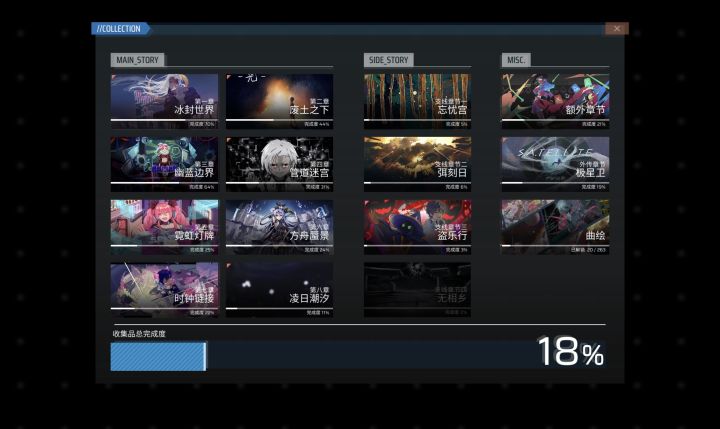Open the 时钟链接 chapter card

pos(164,290)
